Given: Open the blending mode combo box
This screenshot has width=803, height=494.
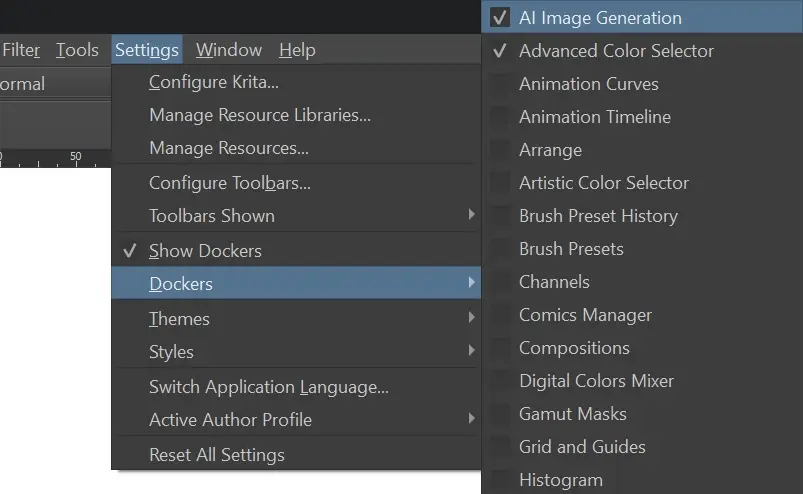Looking at the screenshot, I should coord(55,83).
